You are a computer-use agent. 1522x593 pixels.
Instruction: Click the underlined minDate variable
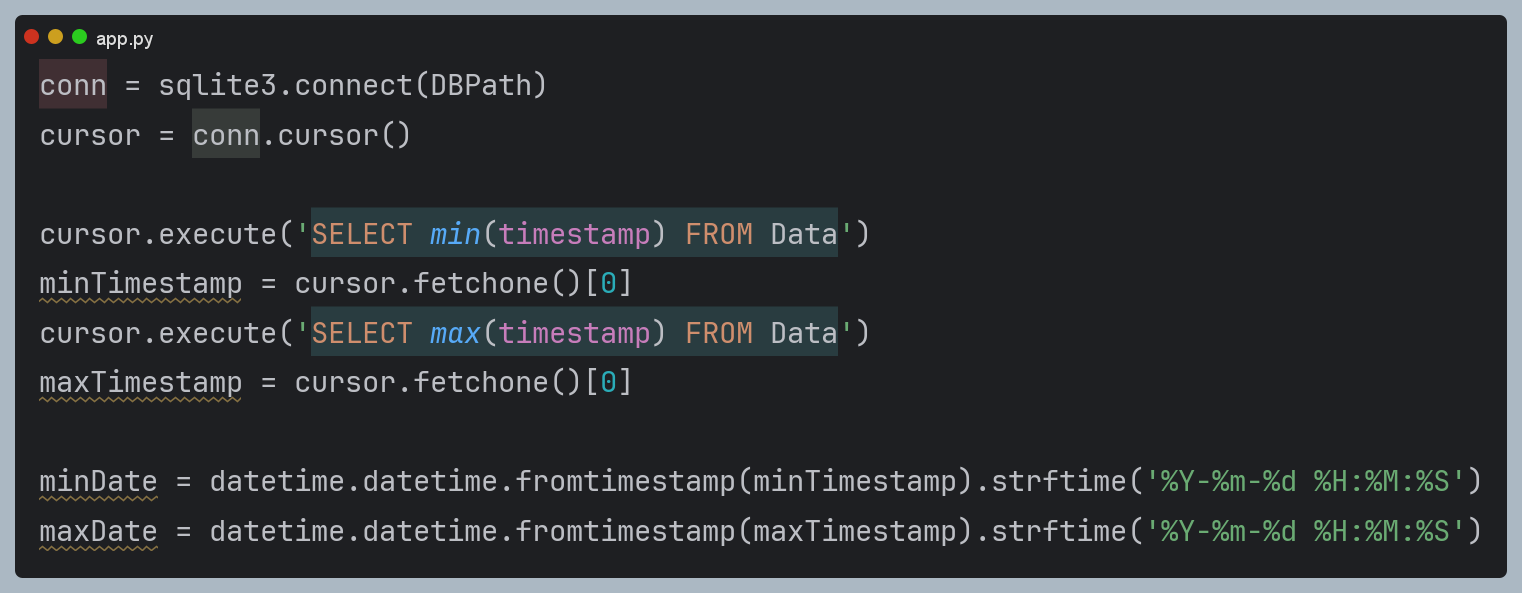pyautogui.click(x=99, y=481)
